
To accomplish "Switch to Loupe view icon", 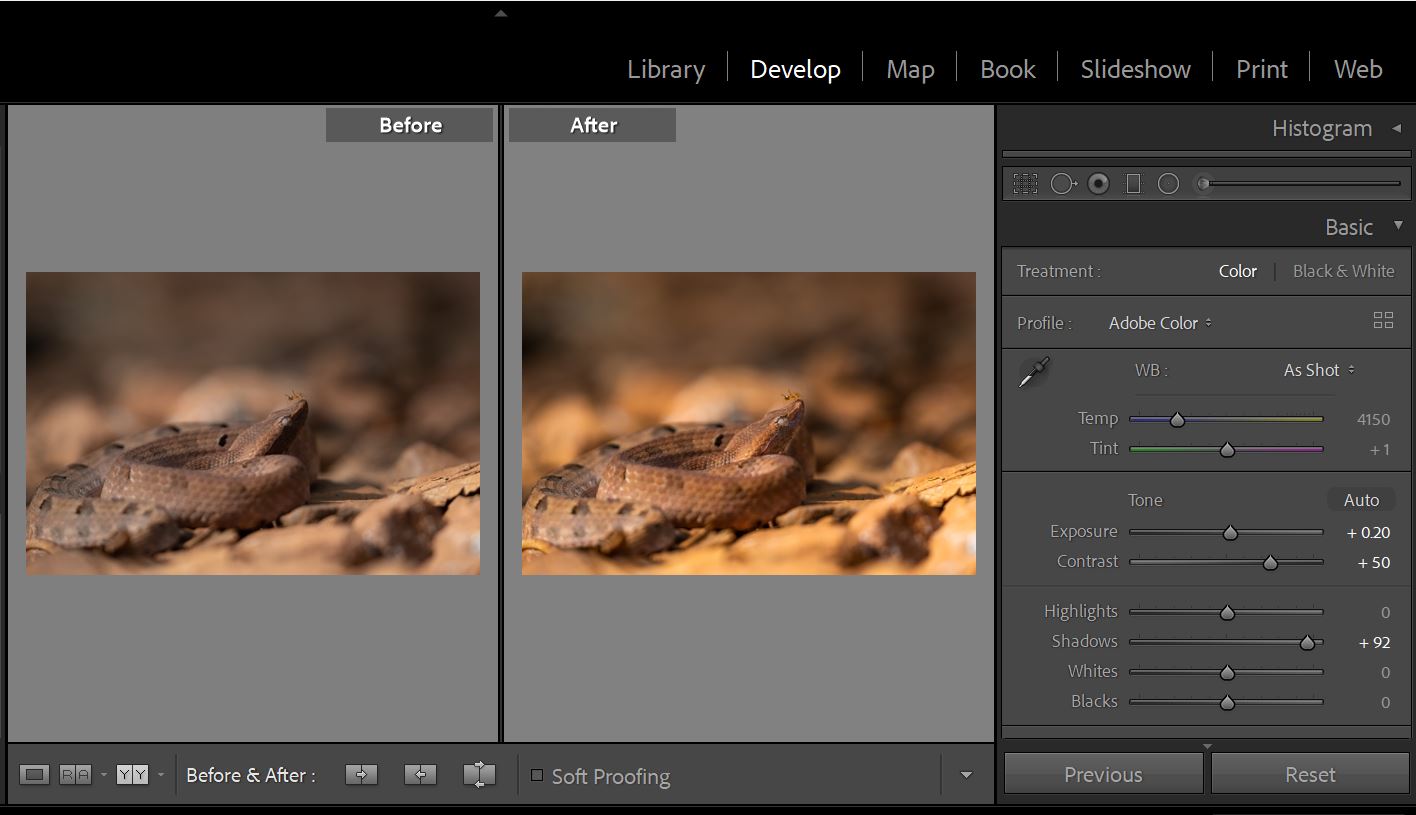I will 35,775.
